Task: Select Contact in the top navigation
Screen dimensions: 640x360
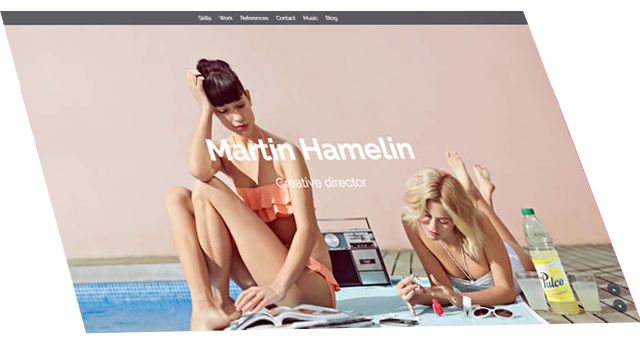Action: point(286,18)
